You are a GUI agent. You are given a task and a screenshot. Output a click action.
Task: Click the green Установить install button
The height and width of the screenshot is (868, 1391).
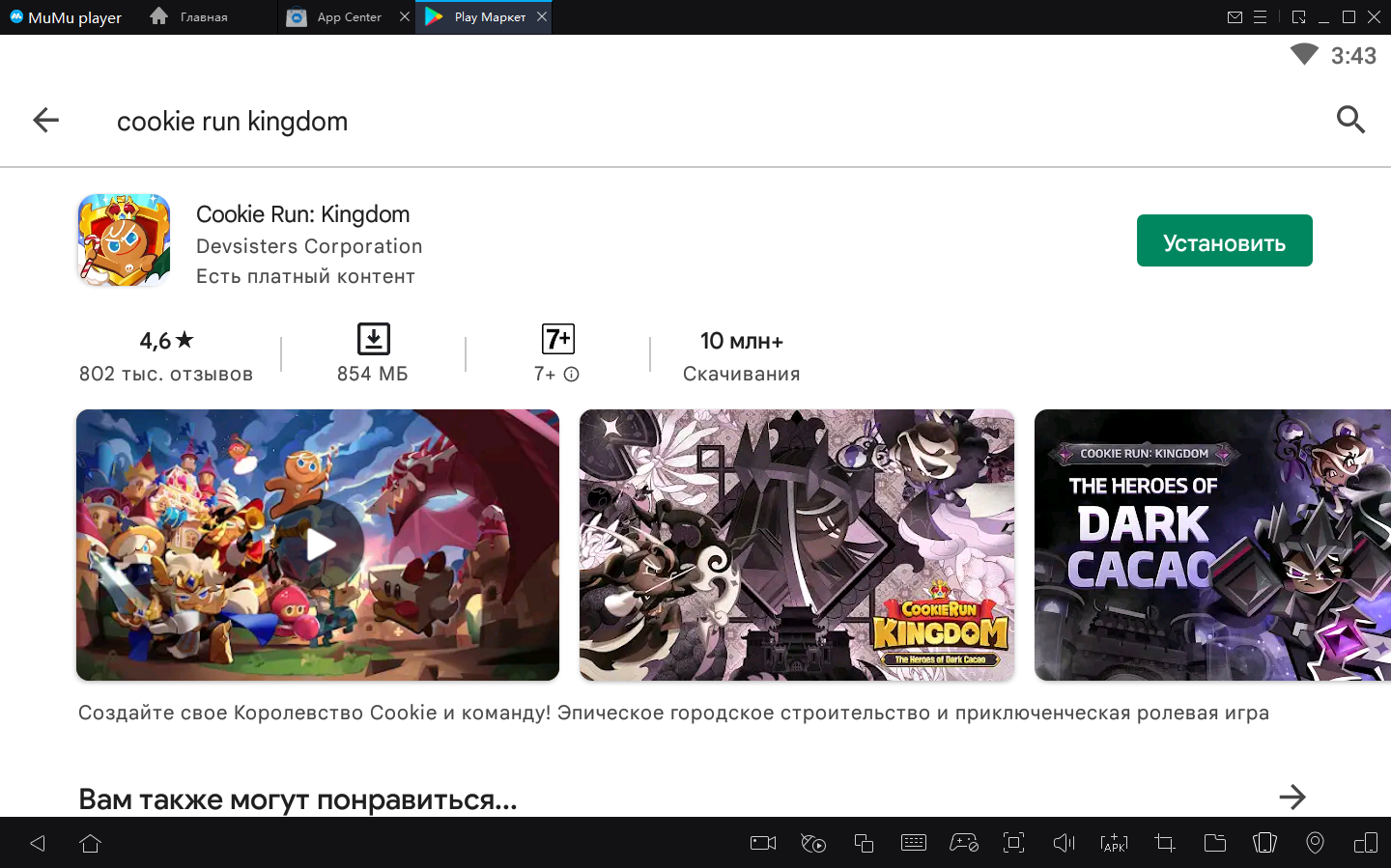point(1224,241)
